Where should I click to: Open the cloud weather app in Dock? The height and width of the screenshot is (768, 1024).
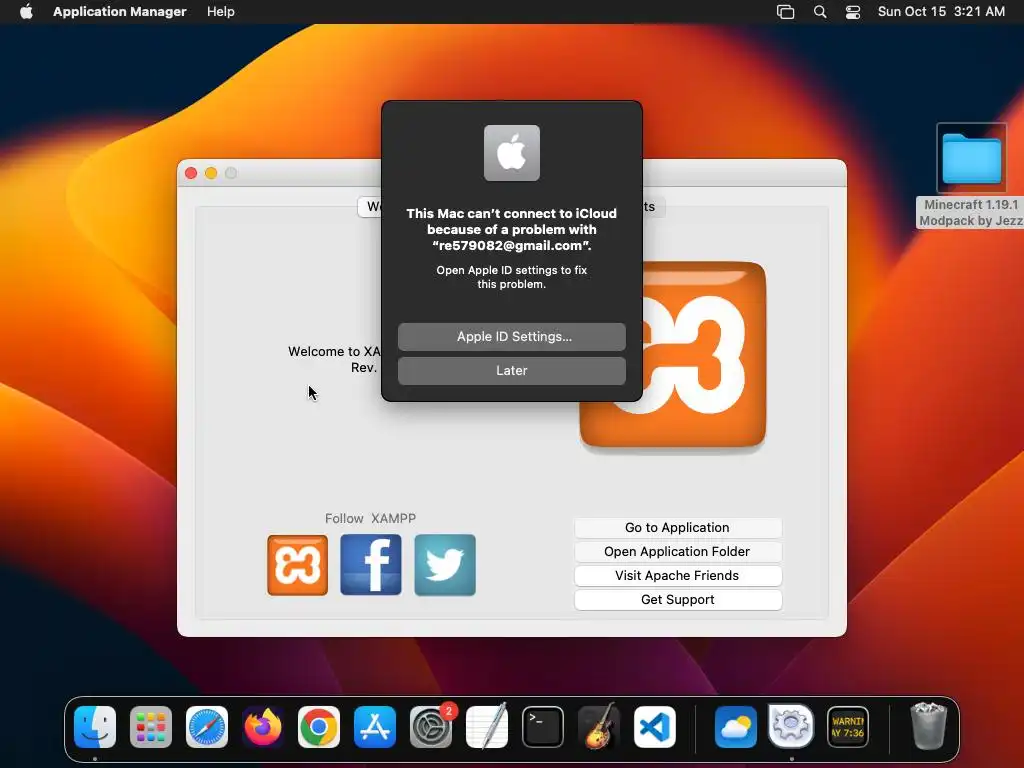735,727
